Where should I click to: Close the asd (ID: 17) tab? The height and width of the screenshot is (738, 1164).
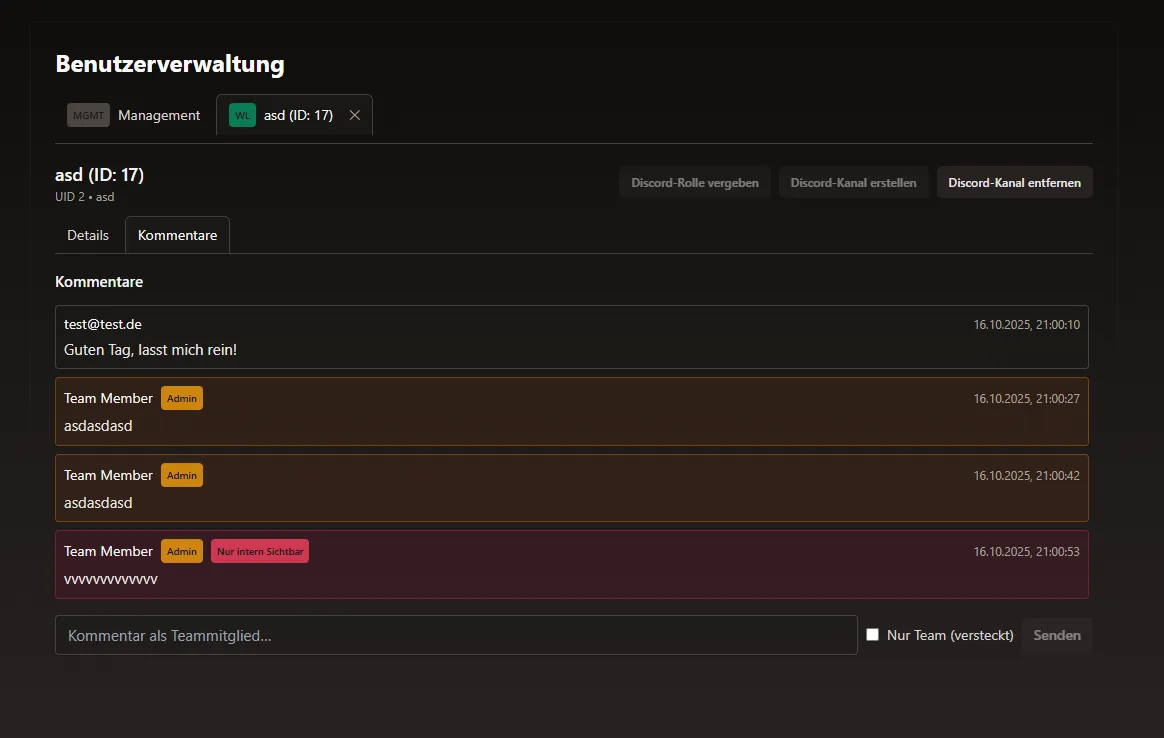354,115
